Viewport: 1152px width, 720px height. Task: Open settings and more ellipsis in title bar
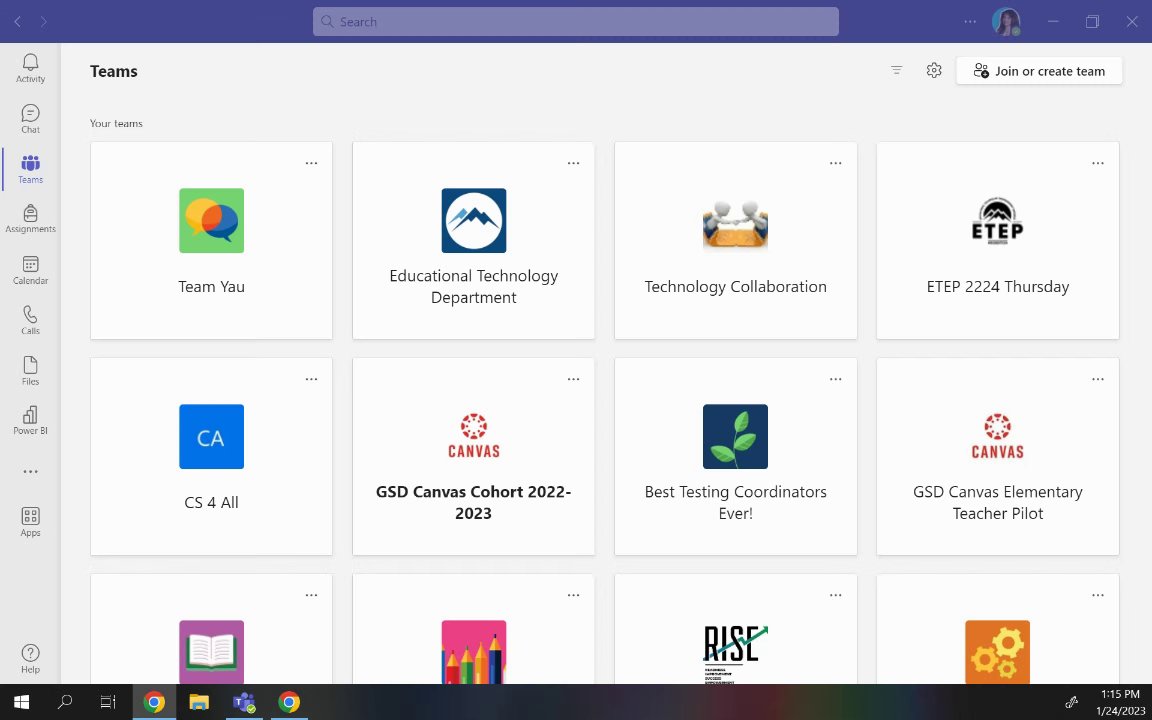(970, 21)
